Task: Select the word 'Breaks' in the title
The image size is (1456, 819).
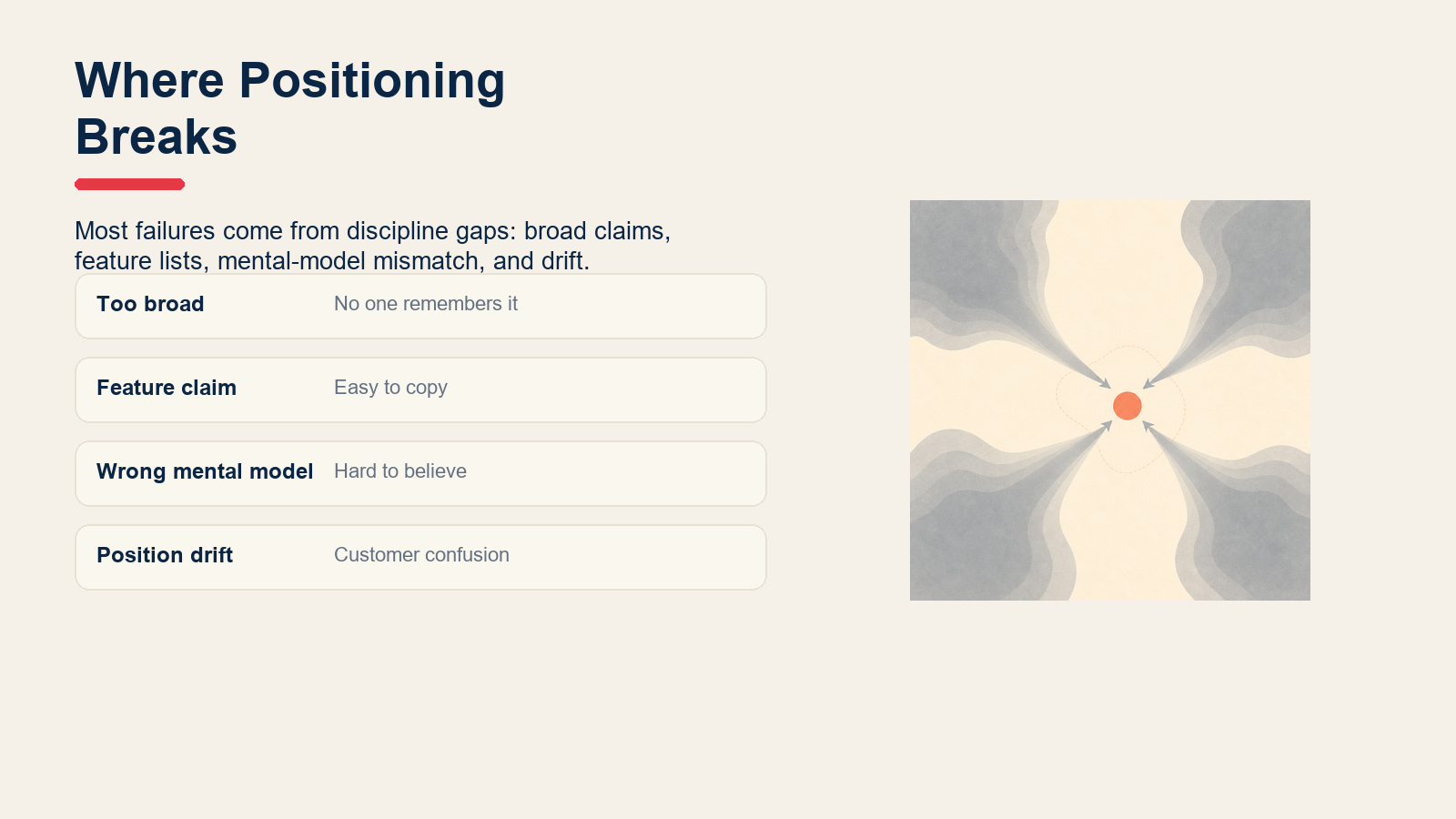Action: 157,137
